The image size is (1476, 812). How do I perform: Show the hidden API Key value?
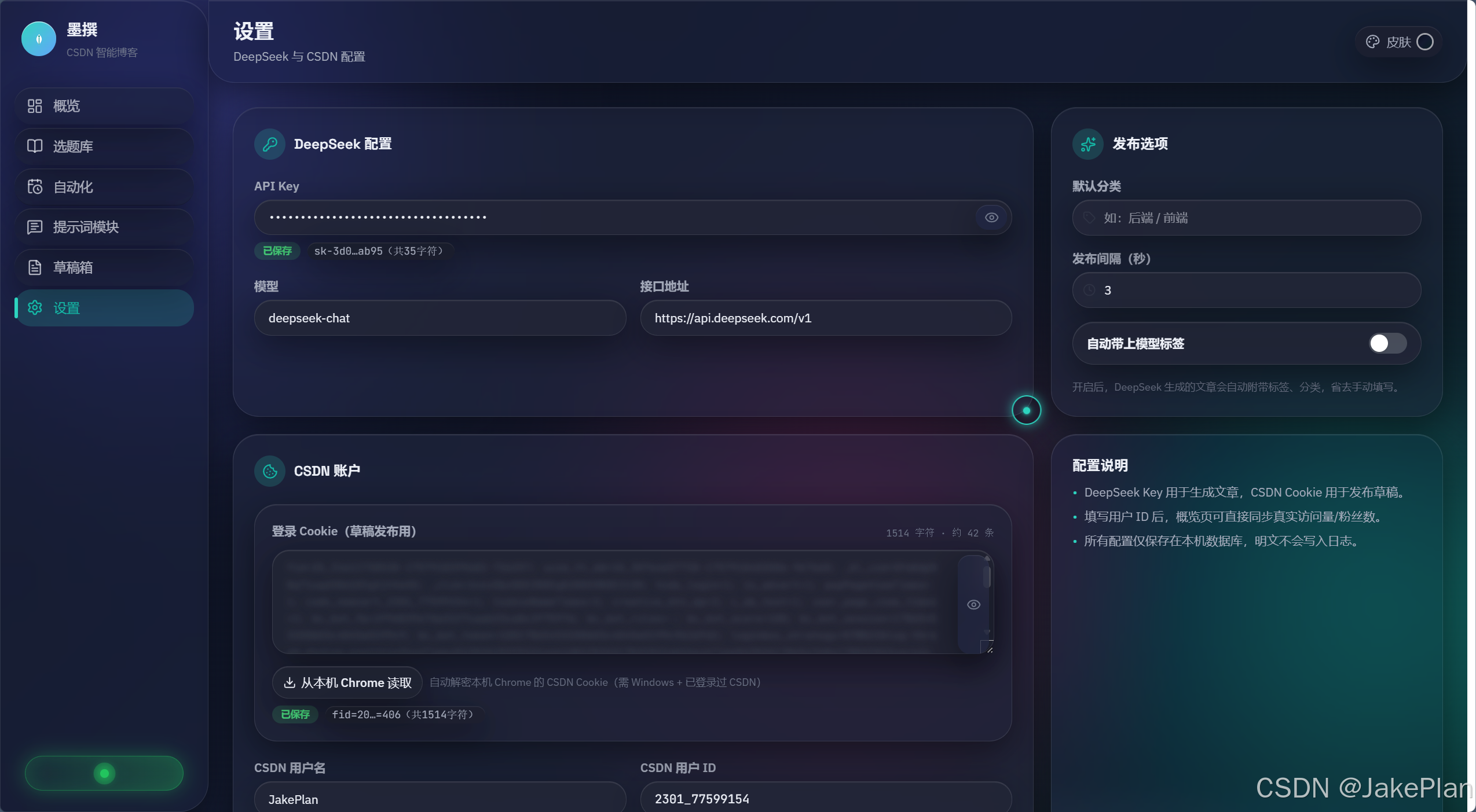pos(991,218)
